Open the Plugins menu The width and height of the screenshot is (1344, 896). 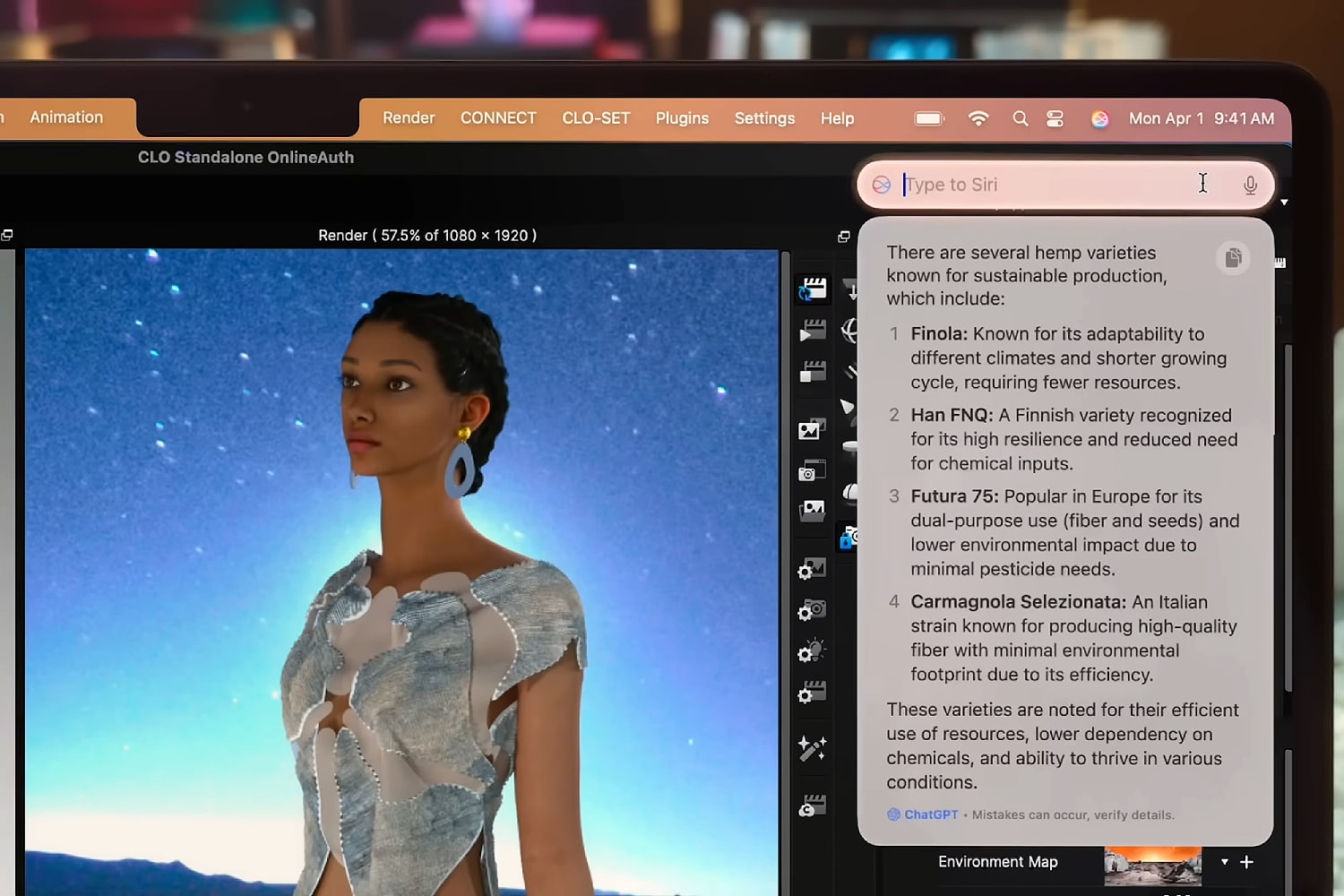pyautogui.click(x=682, y=118)
